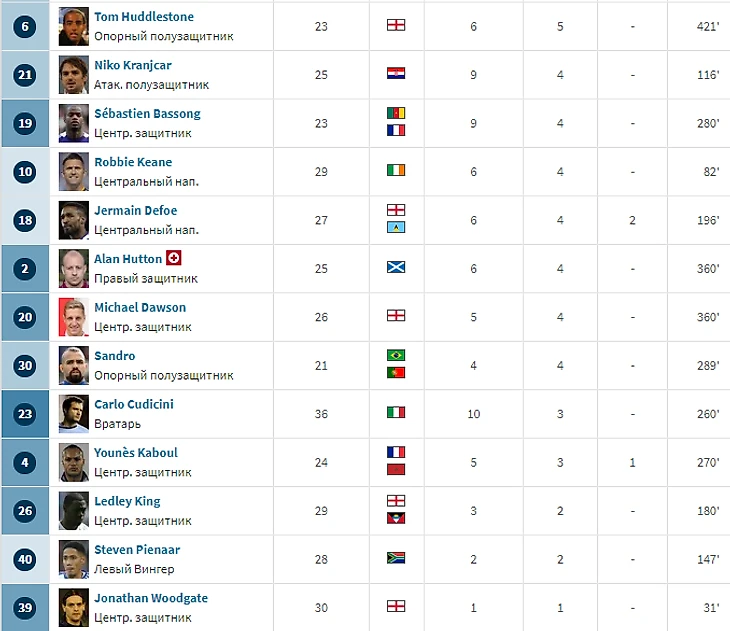The height and width of the screenshot is (631, 730).
Task: Click the Ireland flag in Robbie Keane's row
Action: 395,170
